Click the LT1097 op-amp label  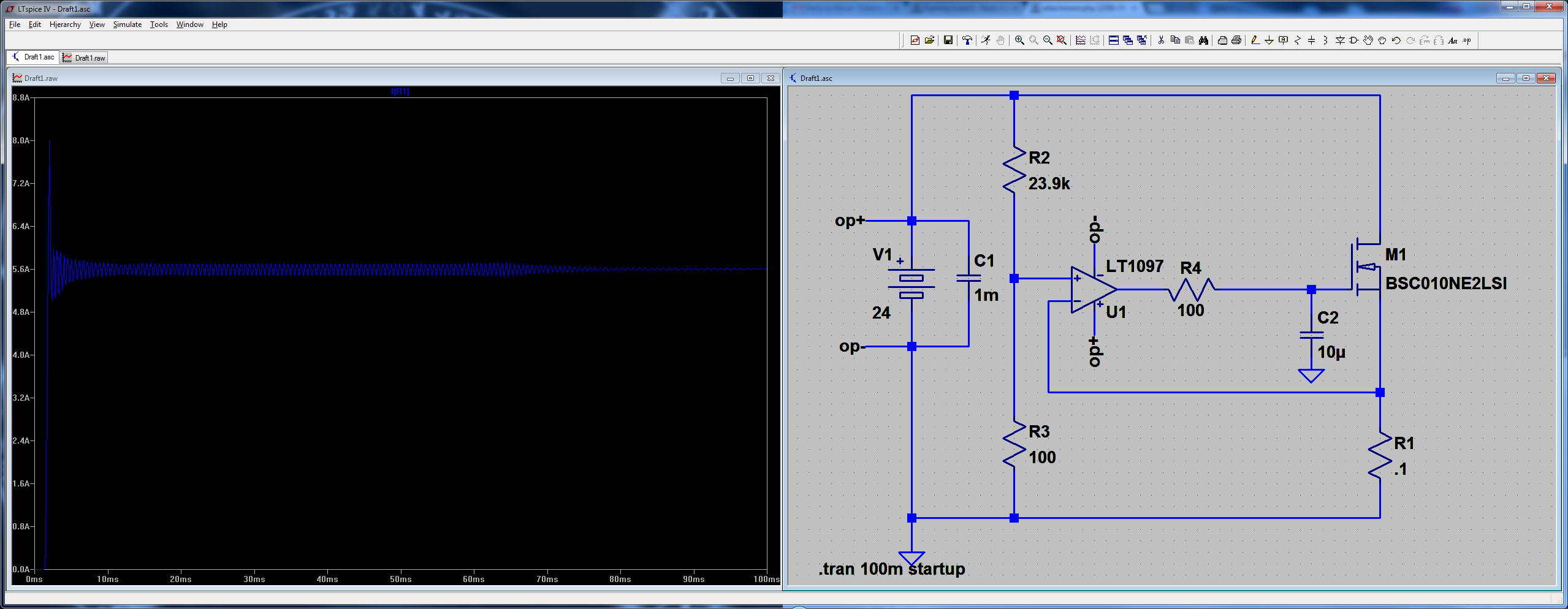click(x=1135, y=266)
